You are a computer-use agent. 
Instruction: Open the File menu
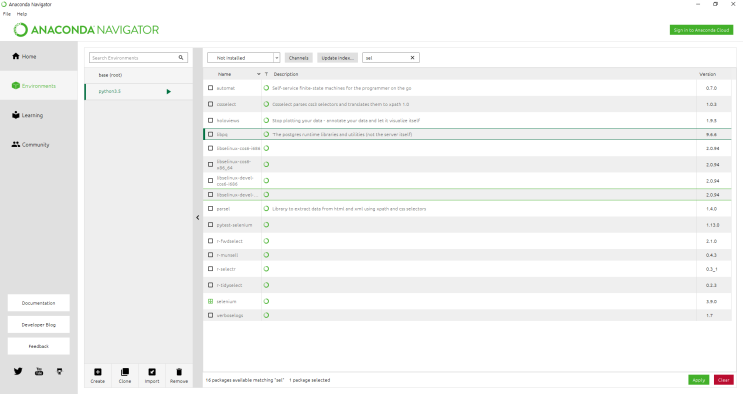[x=7, y=14]
